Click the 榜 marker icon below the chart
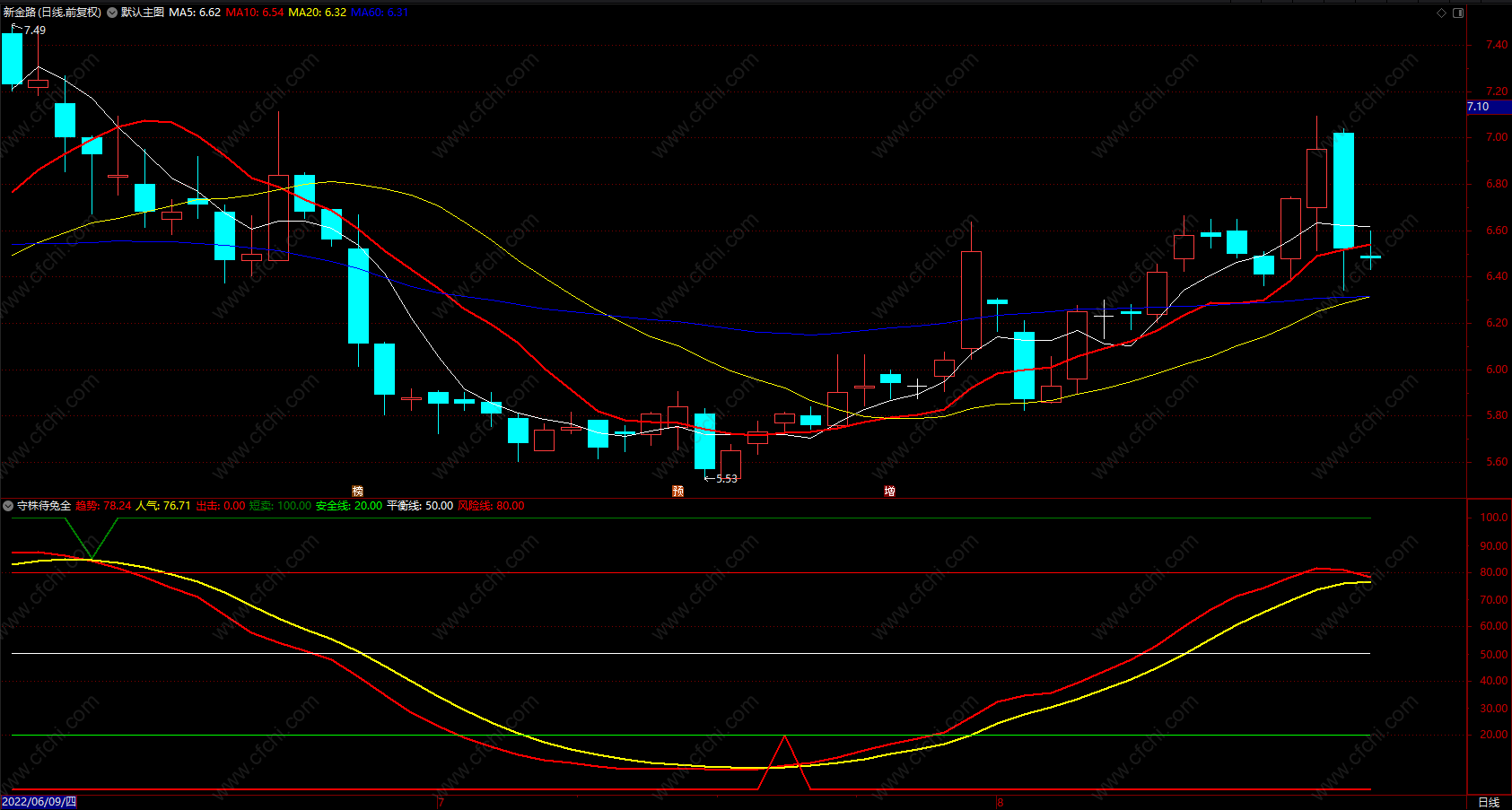 tap(358, 491)
